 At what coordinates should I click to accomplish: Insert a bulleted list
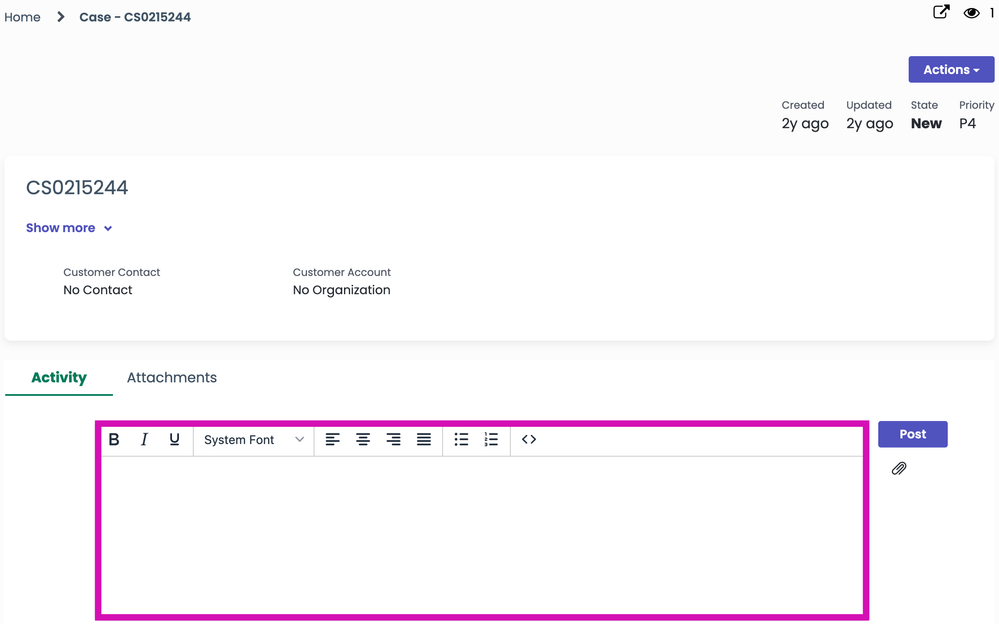pos(461,440)
